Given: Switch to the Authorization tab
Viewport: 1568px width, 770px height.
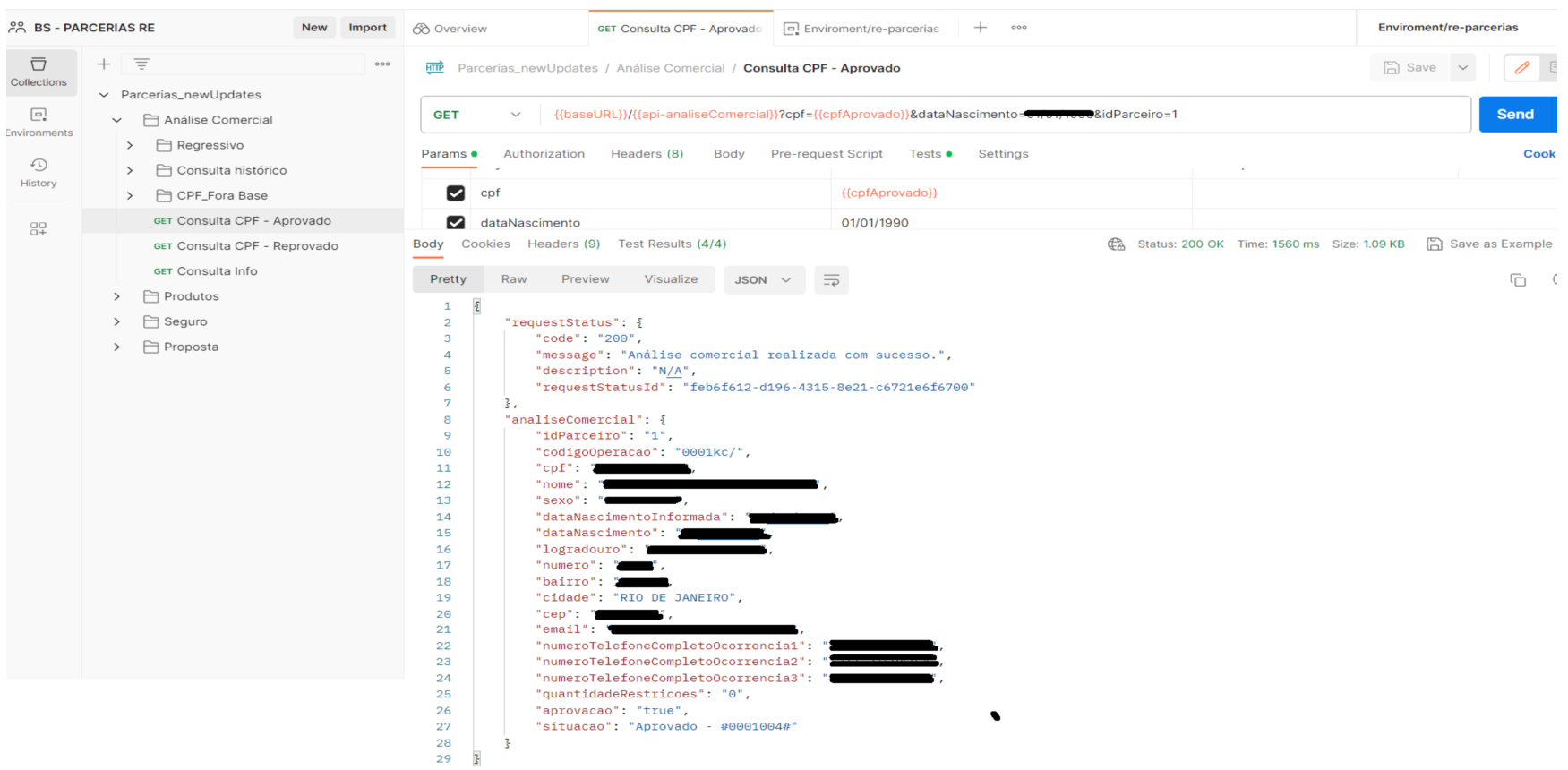Looking at the screenshot, I should click(x=544, y=154).
